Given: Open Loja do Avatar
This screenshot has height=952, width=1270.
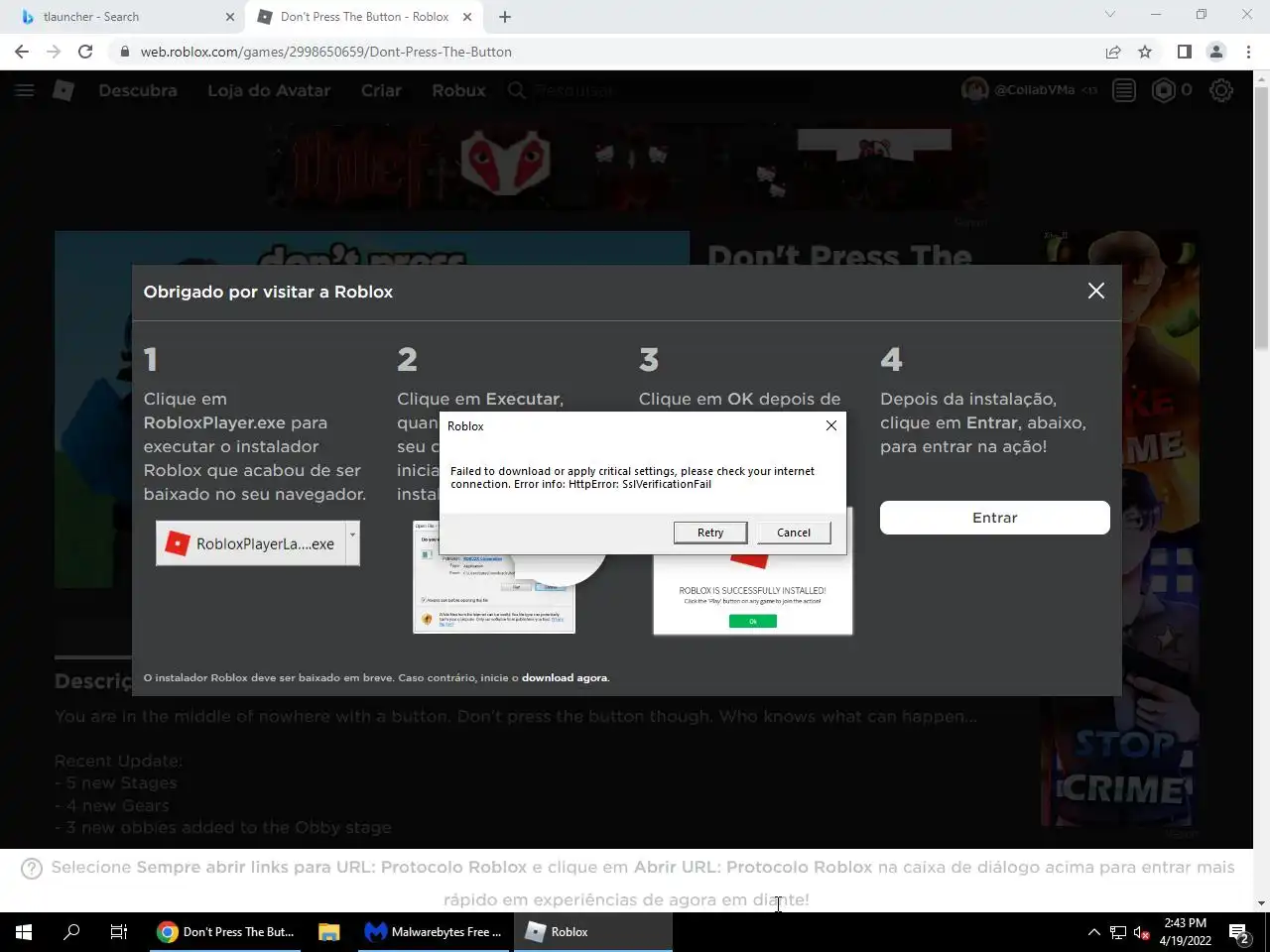Looking at the screenshot, I should pos(269,90).
